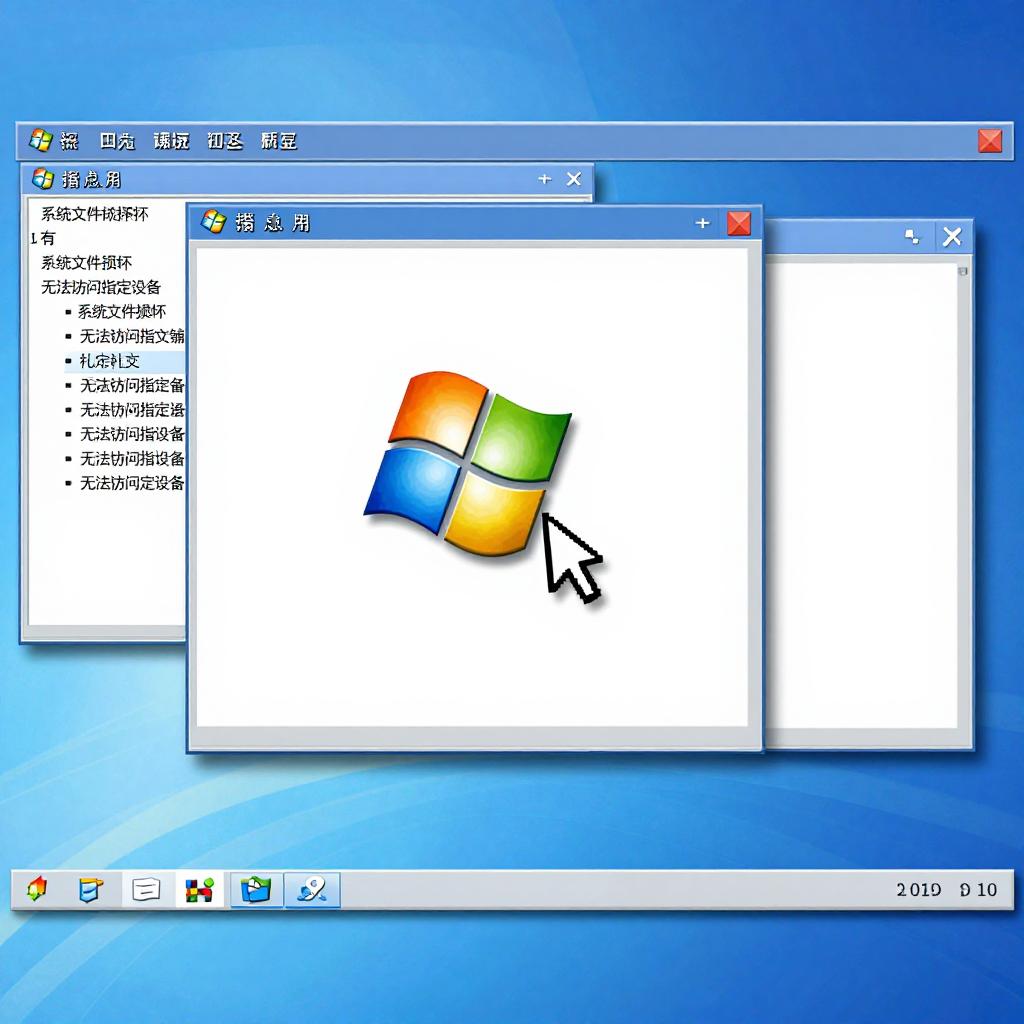Open the last menu item in the menu bar
The image size is (1024, 1024).
point(278,141)
